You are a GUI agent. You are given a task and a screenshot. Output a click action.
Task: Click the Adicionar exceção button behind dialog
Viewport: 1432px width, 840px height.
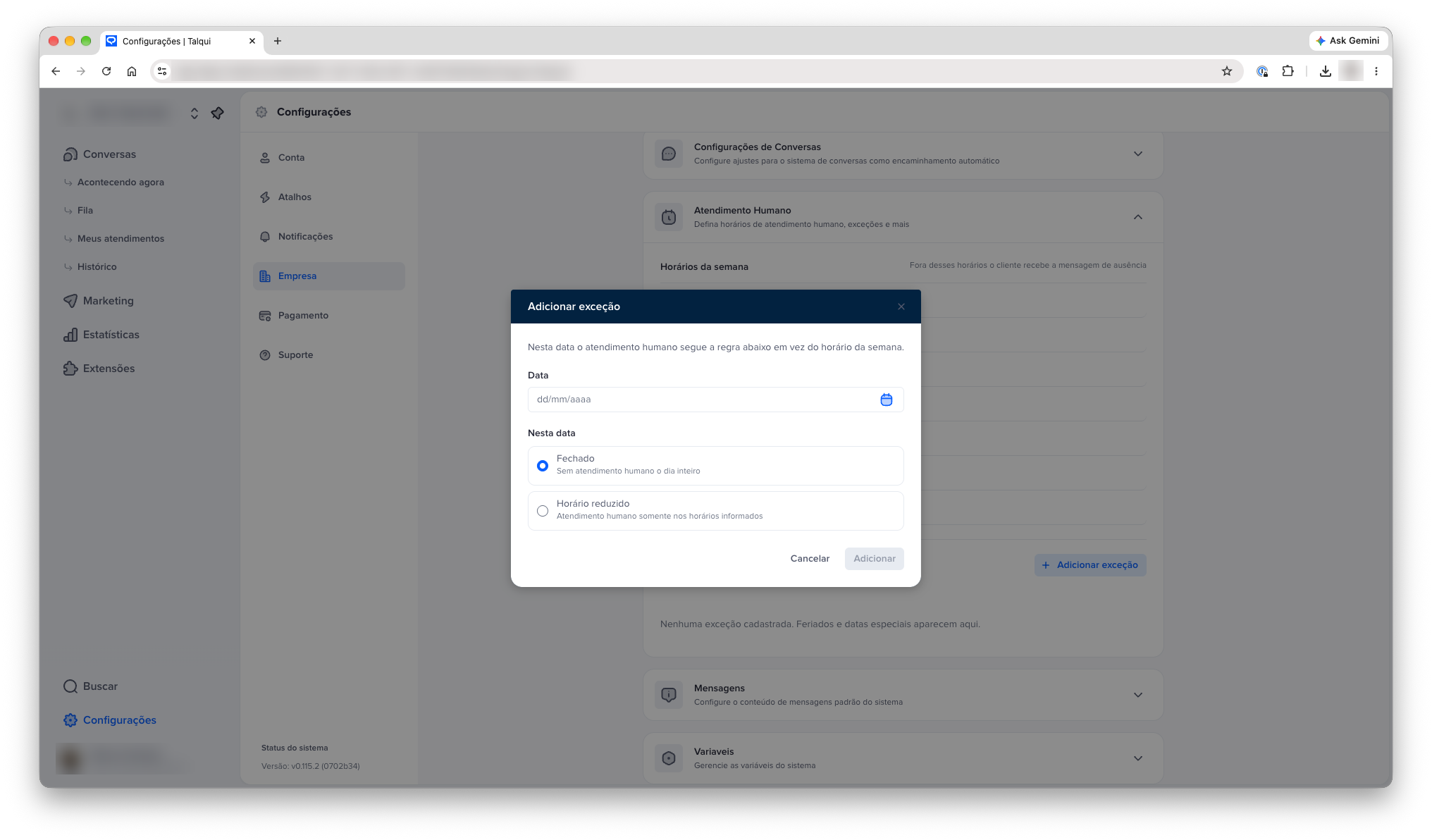point(1090,565)
